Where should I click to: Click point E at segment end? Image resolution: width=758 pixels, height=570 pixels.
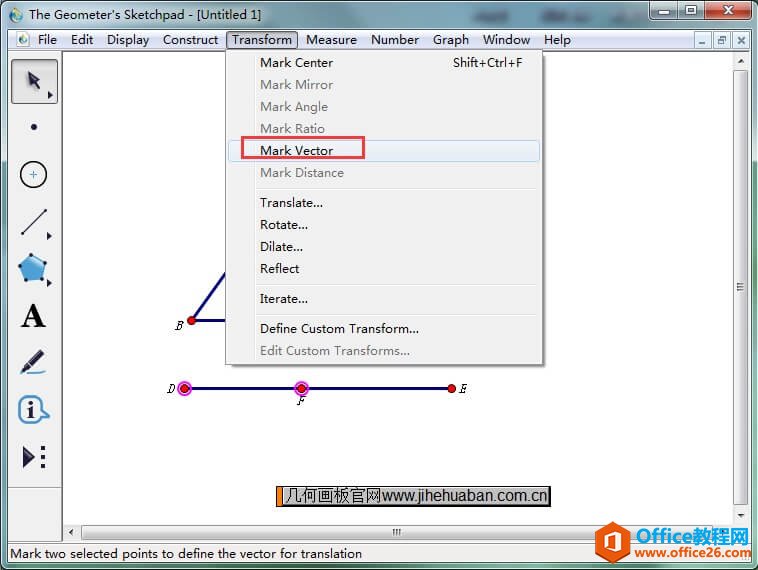click(x=452, y=388)
